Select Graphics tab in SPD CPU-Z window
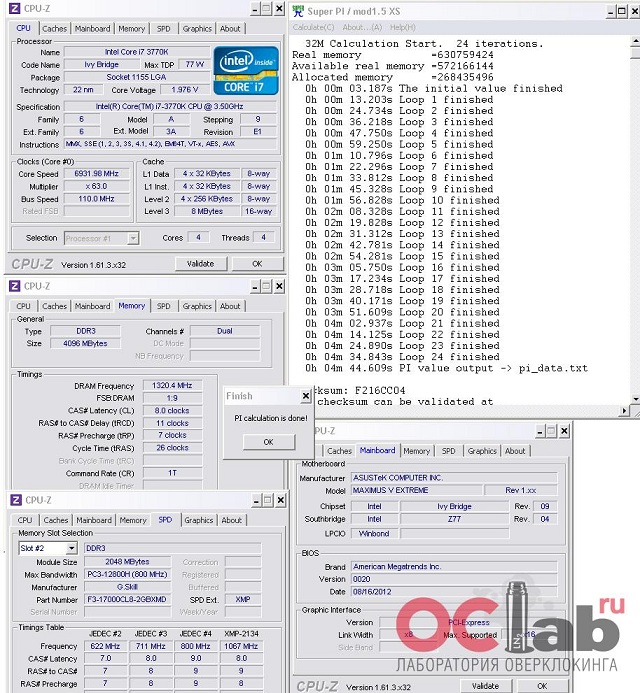The height and width of the screenshot is (693, 640). (x=198, y=520)
